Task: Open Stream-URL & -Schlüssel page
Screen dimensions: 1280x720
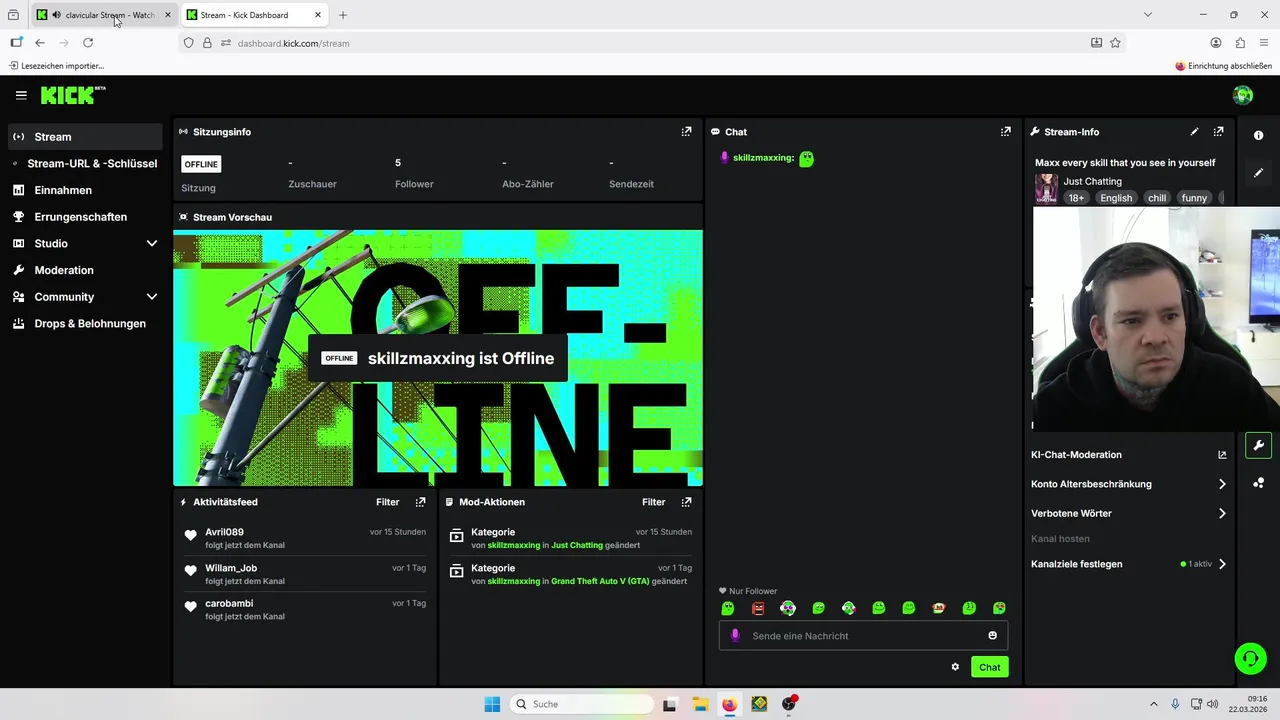Action: [x=85, y=163]
